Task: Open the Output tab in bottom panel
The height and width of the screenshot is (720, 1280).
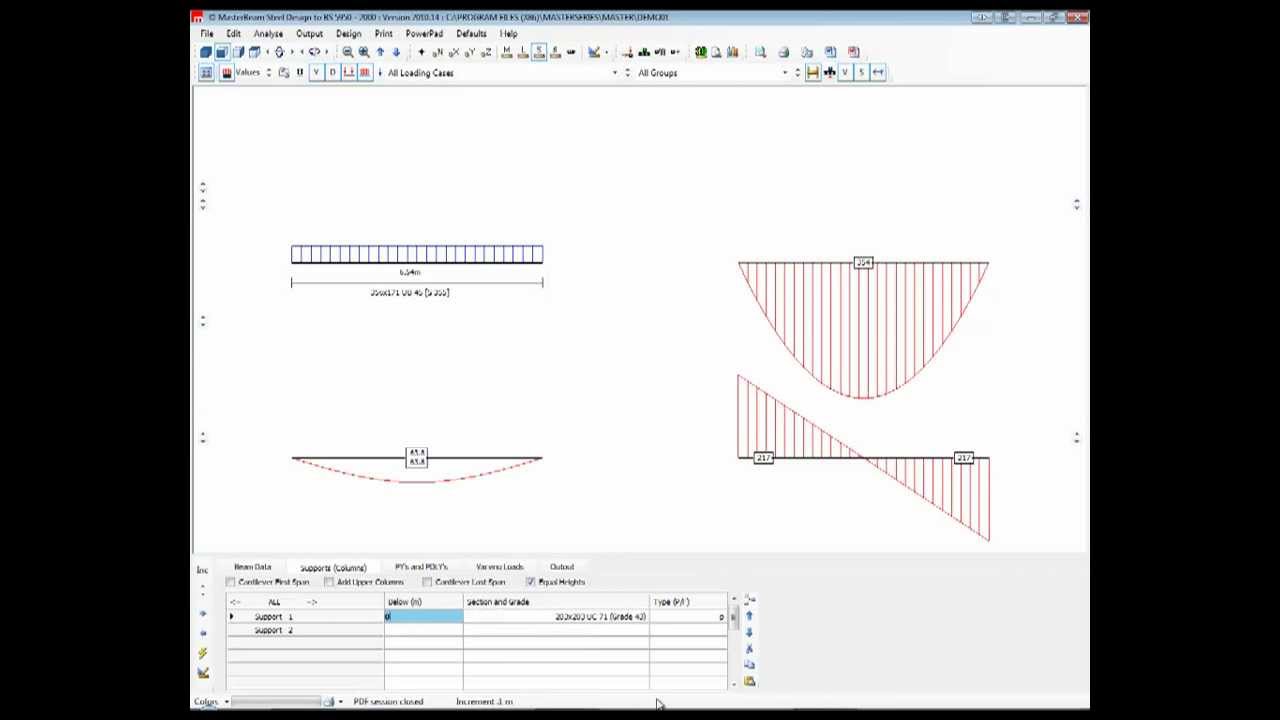Action: tap(562, 567)
